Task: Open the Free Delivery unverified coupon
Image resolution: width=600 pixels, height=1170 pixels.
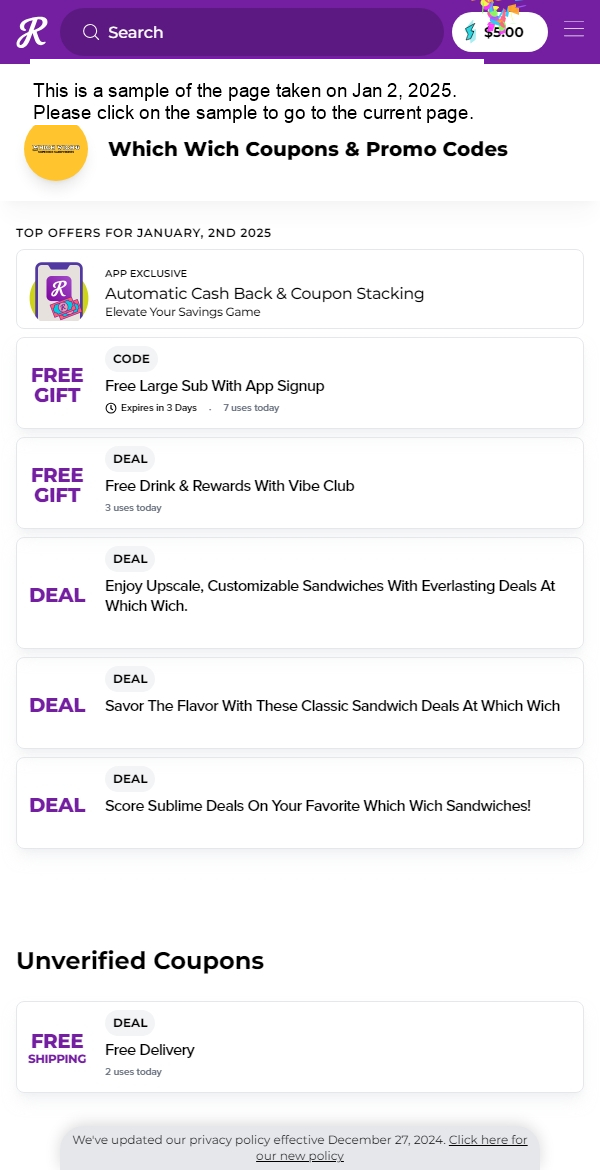Action: tap(300, 1047)
